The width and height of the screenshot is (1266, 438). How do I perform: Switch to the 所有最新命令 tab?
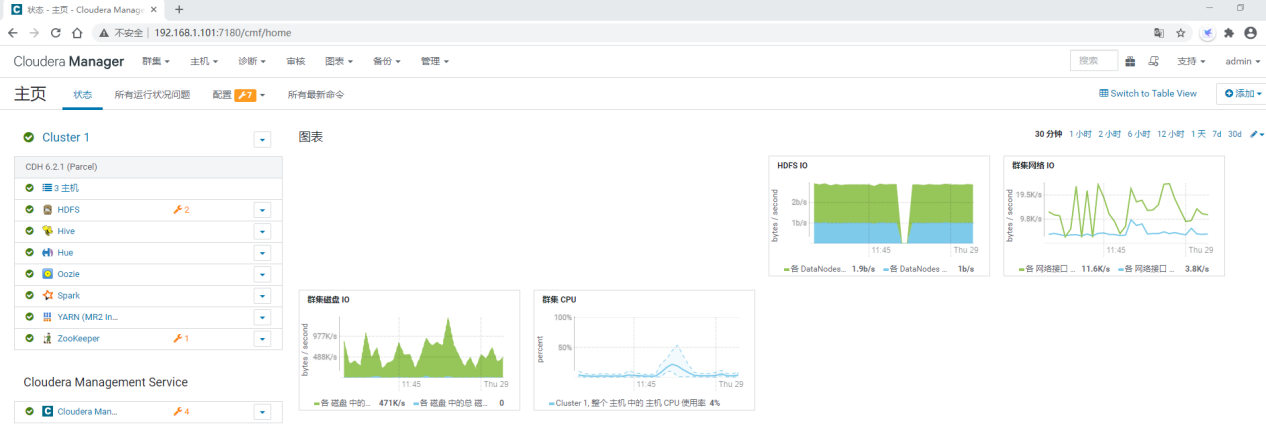point(316,95)
